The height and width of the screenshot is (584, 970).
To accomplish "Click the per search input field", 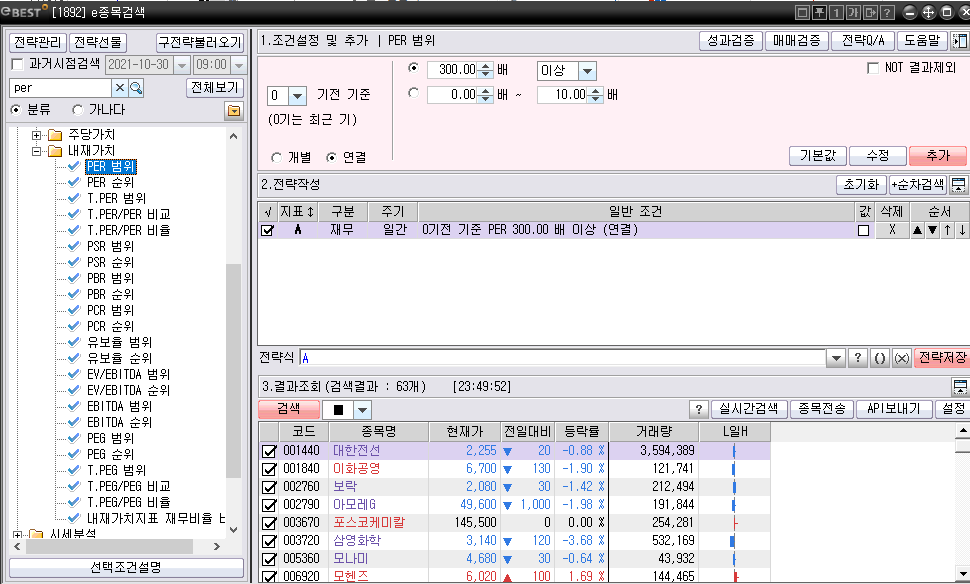I will tap(61, 88).
